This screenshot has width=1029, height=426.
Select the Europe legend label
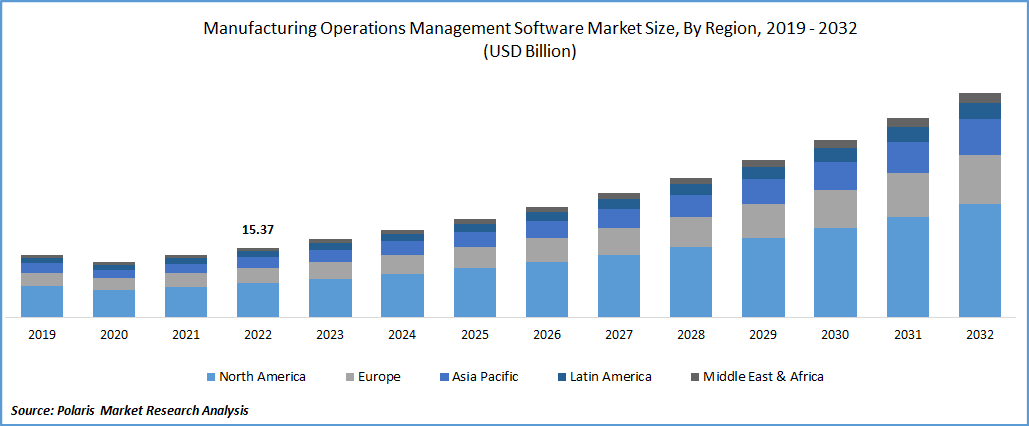[x=379, y=377]
